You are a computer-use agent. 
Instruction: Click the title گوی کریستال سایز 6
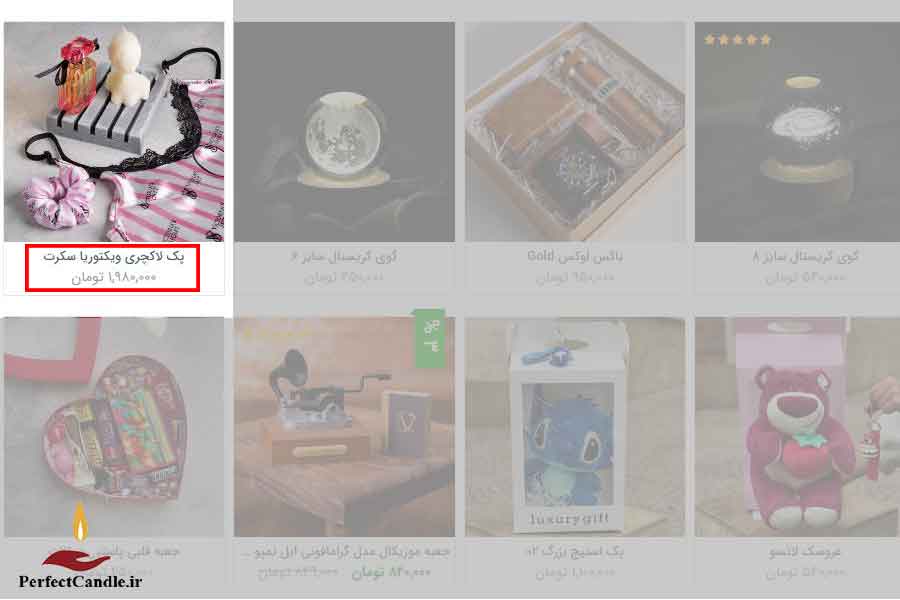click(344, 257)
